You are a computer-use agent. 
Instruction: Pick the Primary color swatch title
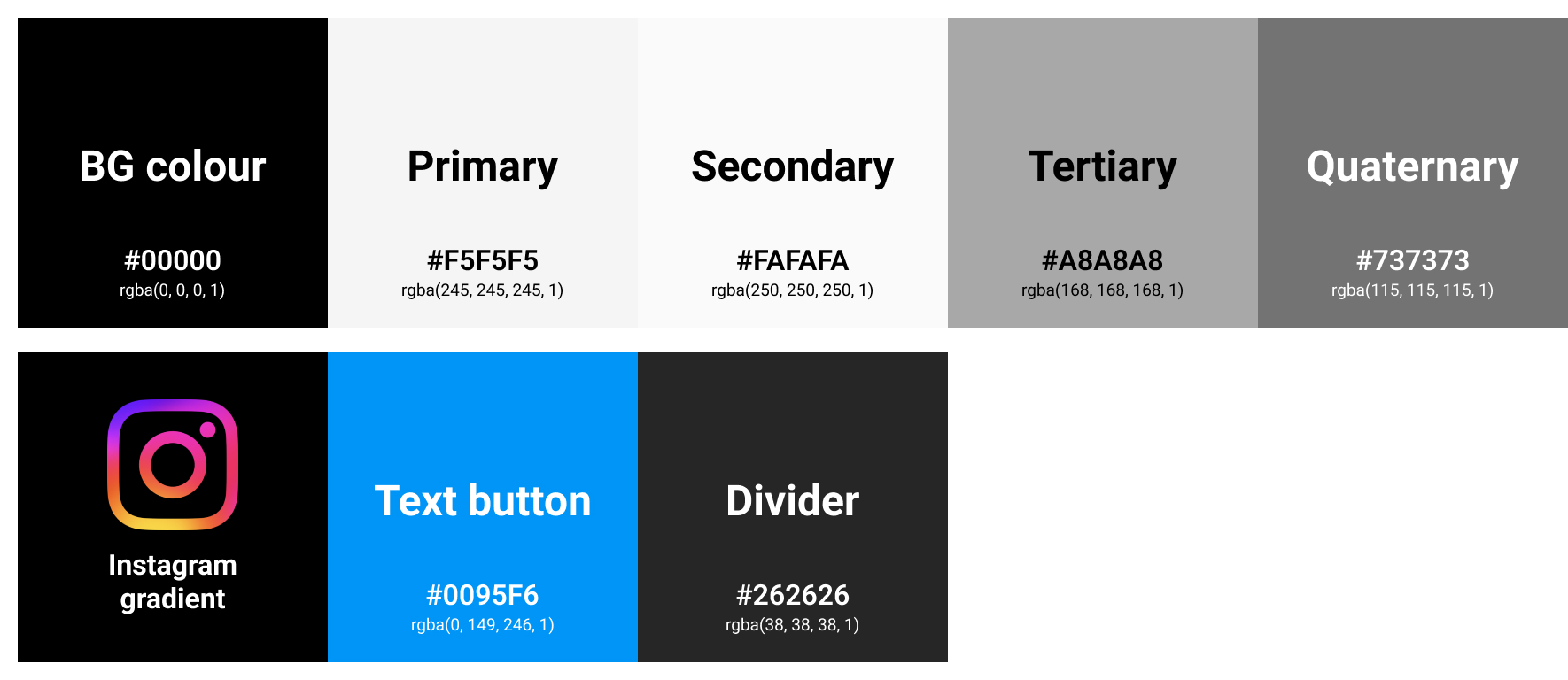[483, 166]
